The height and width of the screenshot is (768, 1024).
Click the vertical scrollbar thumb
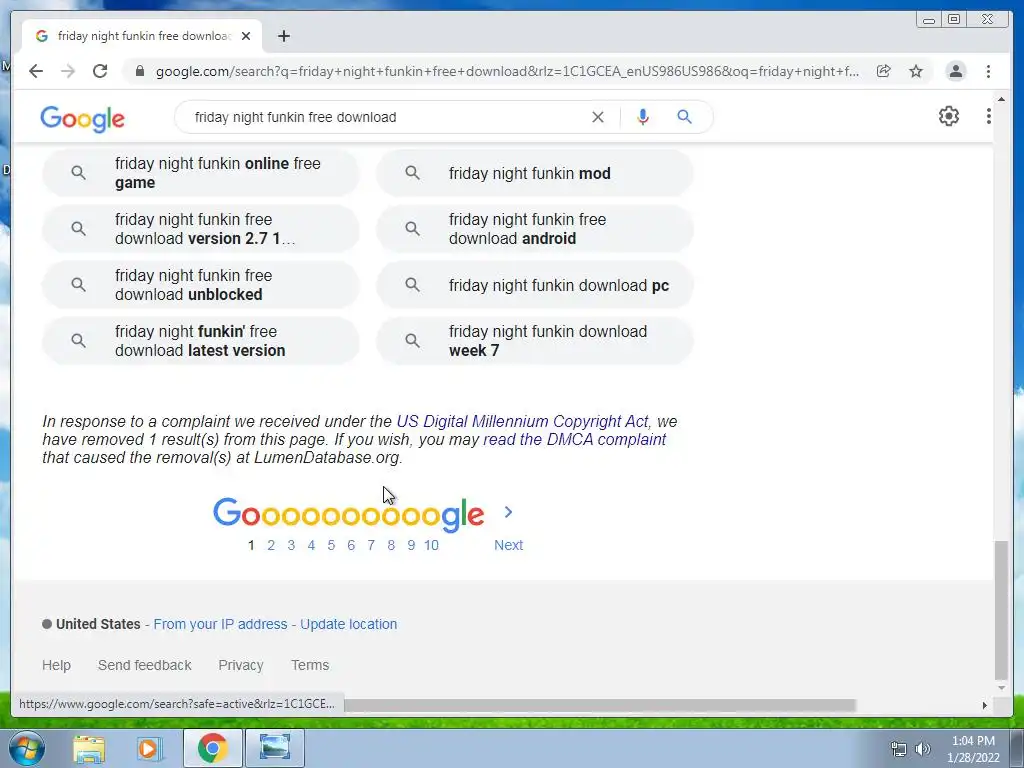coord(1001,611)
